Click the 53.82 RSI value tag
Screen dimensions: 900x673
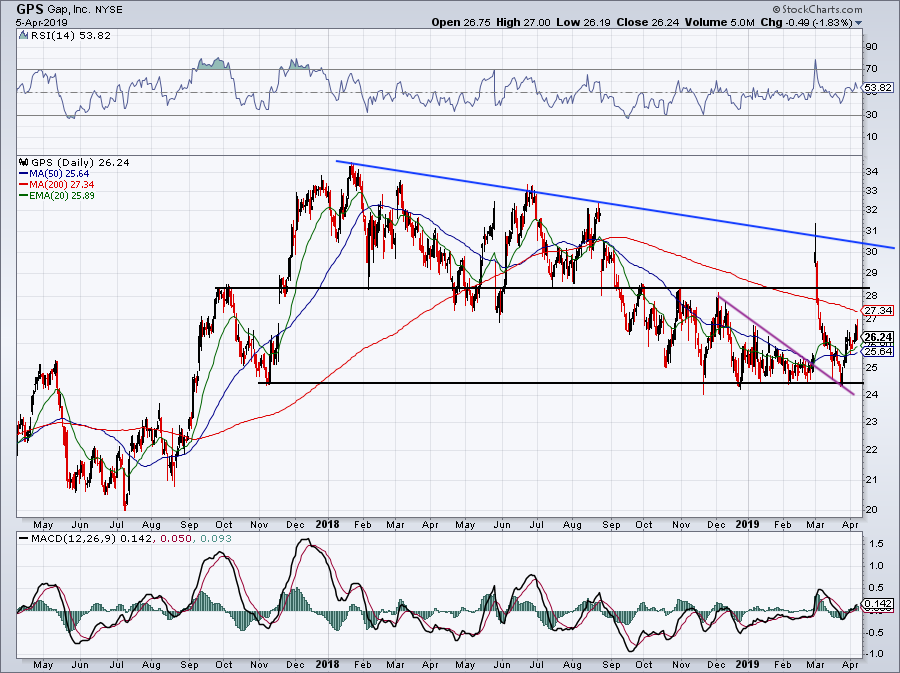(x=878, y=88)
